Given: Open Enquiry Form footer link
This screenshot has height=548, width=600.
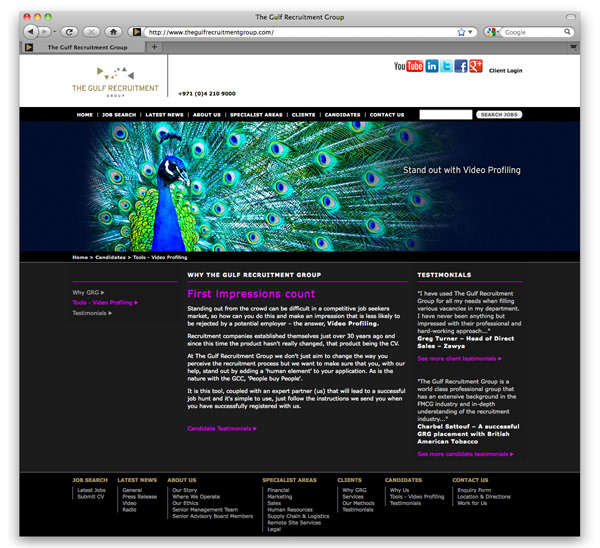Looking at the screenshot, I should coord(474,490).
